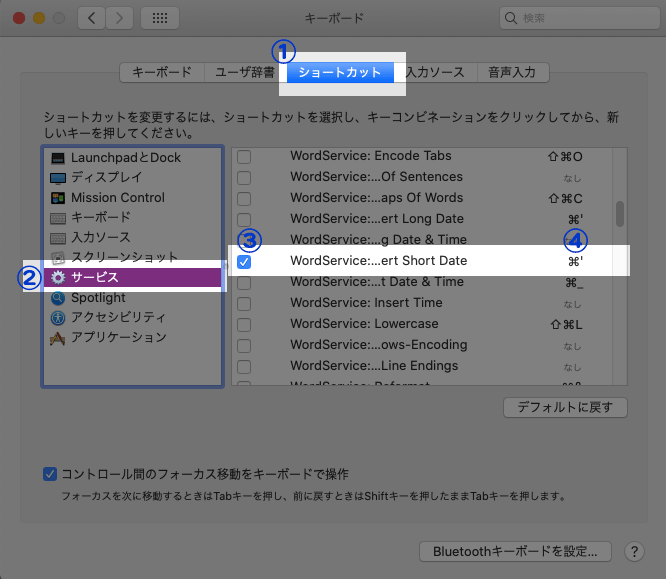
Task: Enable the WordService: Encode Tabs checkbox
Action: (x=244, y=156)
